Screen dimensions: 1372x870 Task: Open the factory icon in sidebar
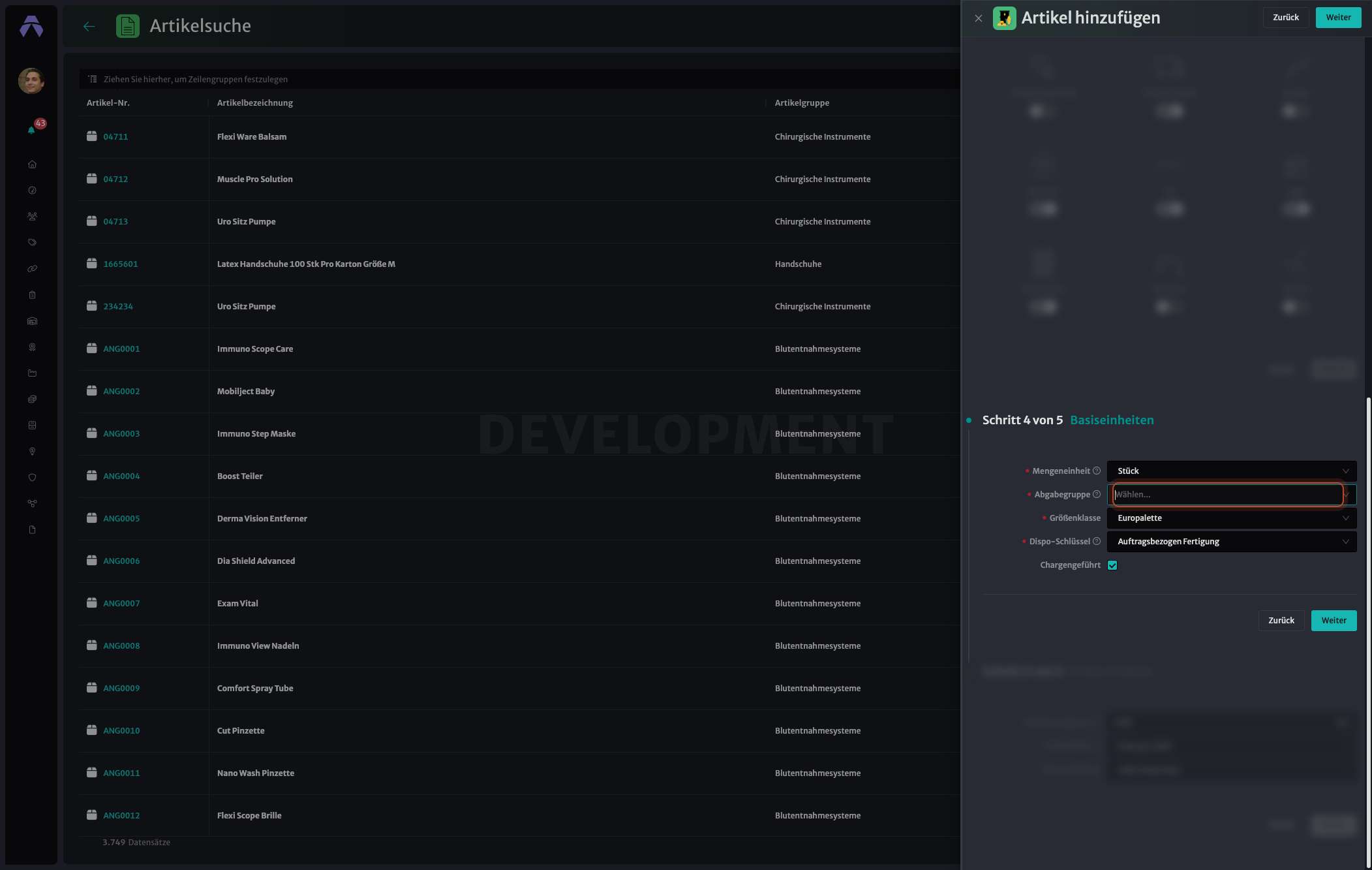(x=32, y=373)
